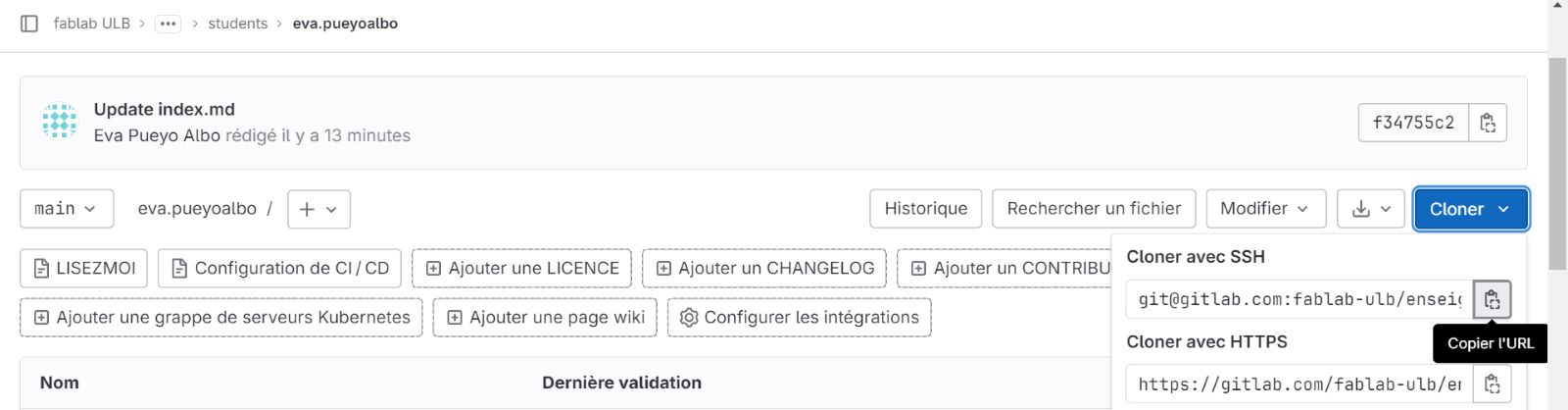Select Rechercher un fichier
Screen dimensions: 1568x410
[x=1094, y=209]
